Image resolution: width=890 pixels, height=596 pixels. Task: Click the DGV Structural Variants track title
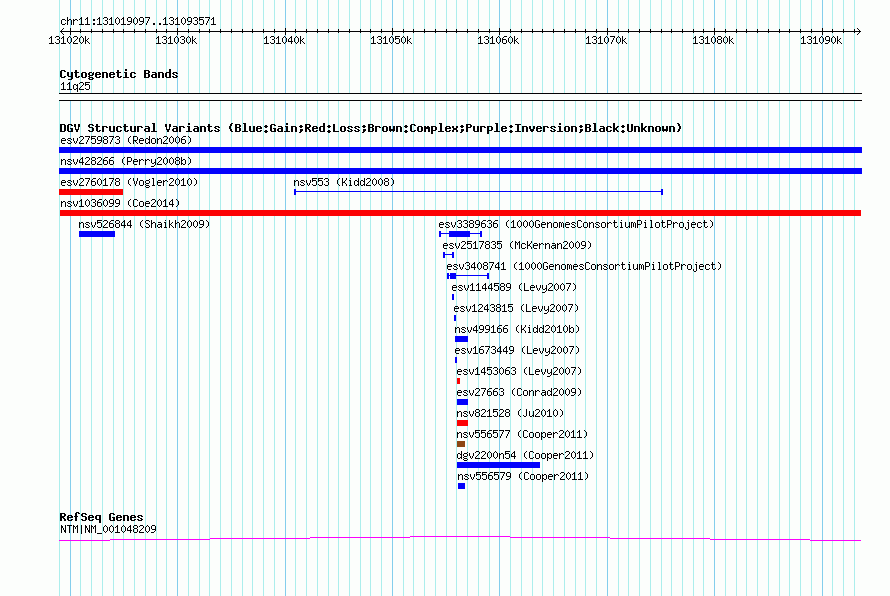pyautogui.click(x=371, y=128)
